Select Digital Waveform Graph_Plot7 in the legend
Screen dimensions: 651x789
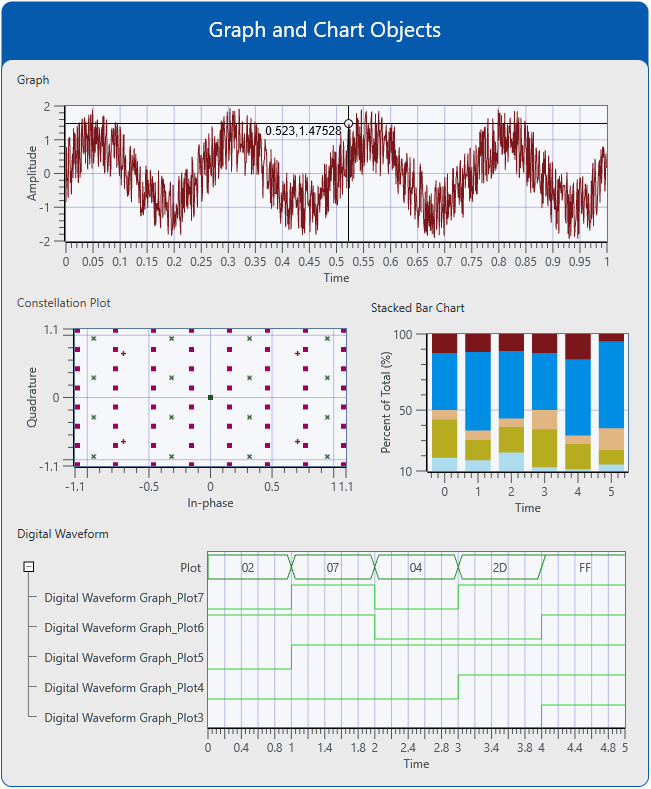[x=124, y=598]
